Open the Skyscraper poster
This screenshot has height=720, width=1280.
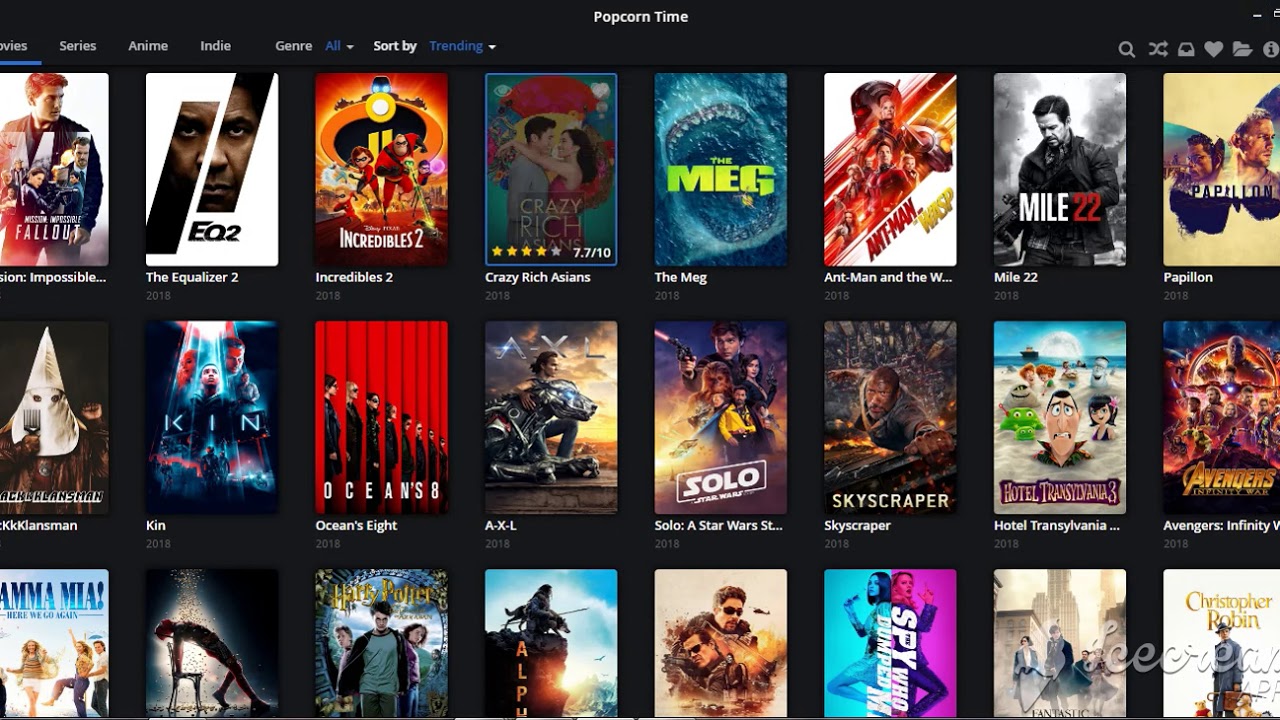890,418
